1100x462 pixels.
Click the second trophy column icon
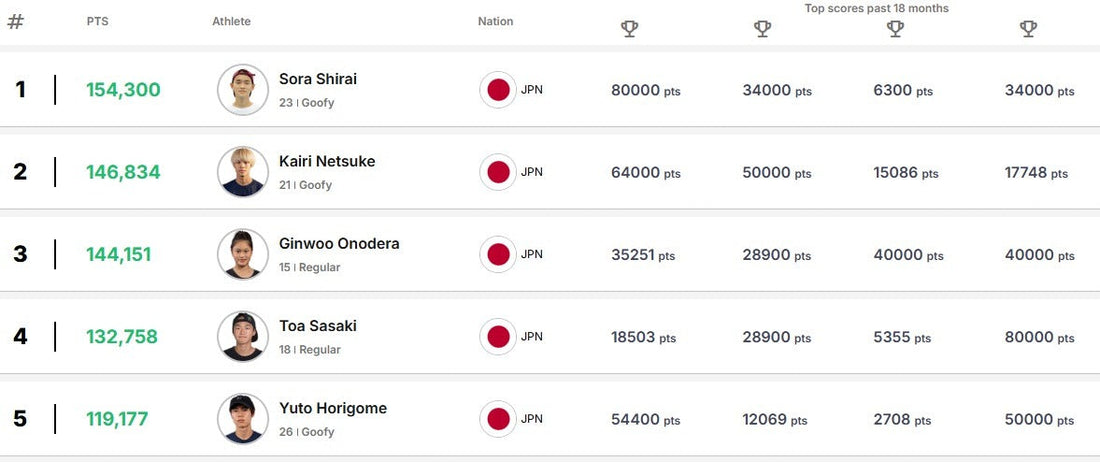[x=762, y=29]
